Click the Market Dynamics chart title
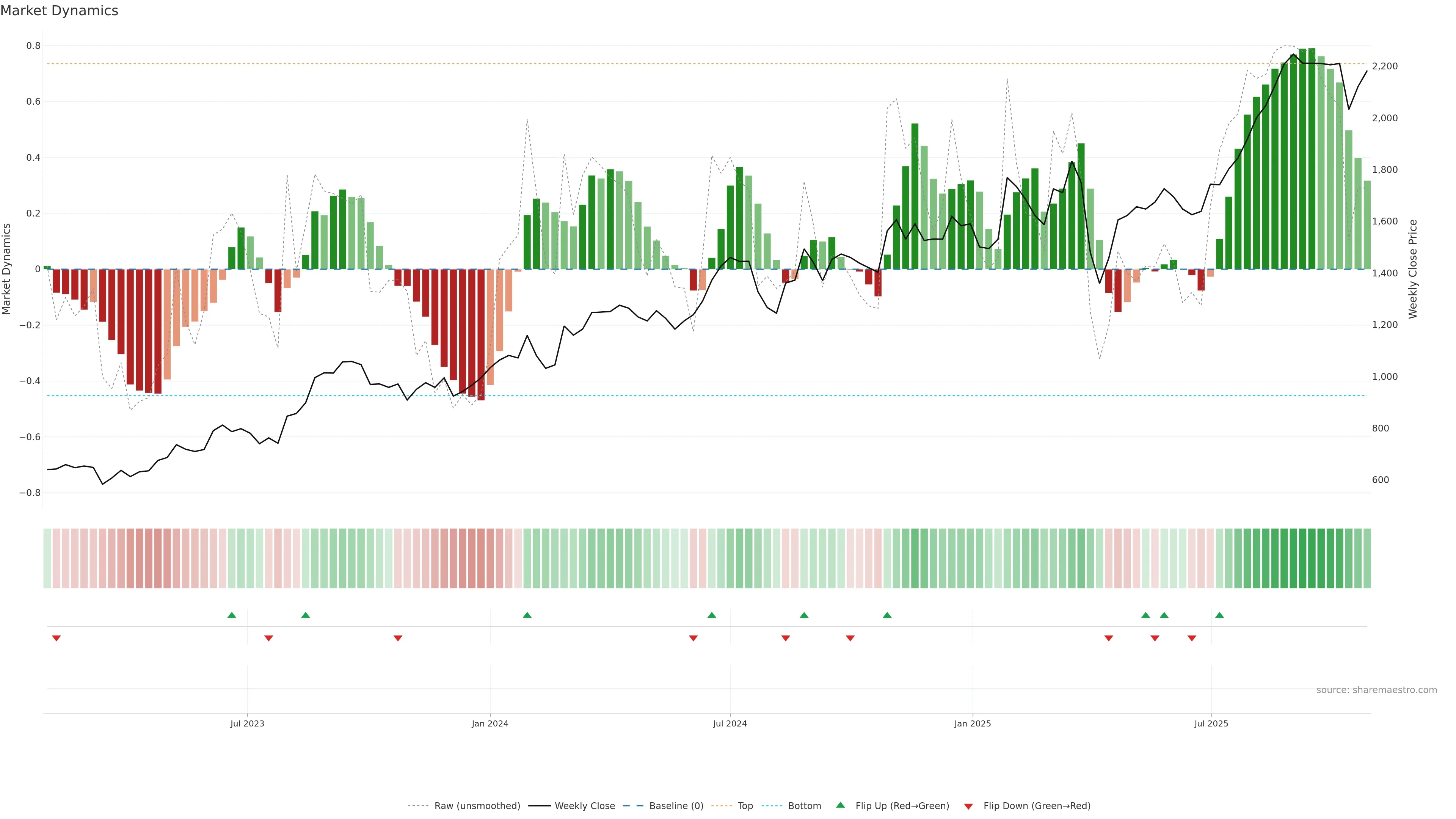Screen dimensions: 1456x819 [x=60, y=11]
